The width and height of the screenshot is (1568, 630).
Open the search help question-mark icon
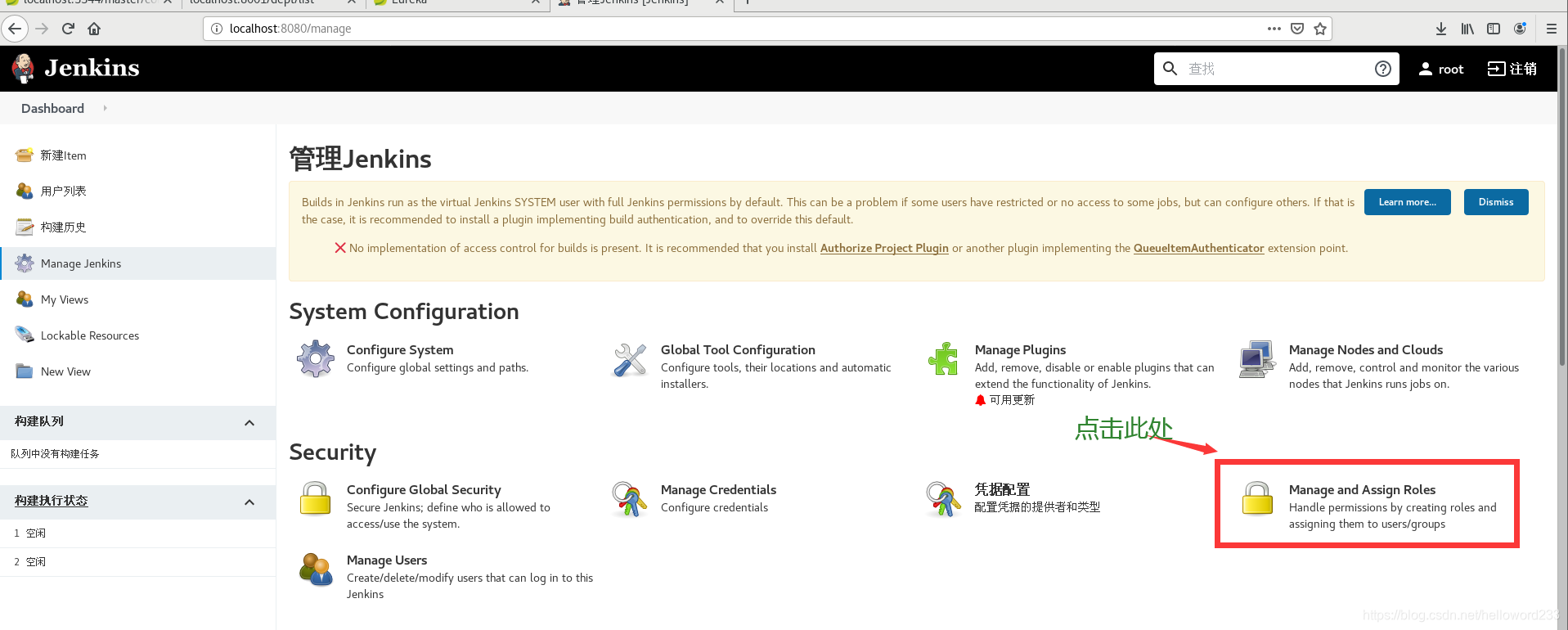(x=1382, y=69)
